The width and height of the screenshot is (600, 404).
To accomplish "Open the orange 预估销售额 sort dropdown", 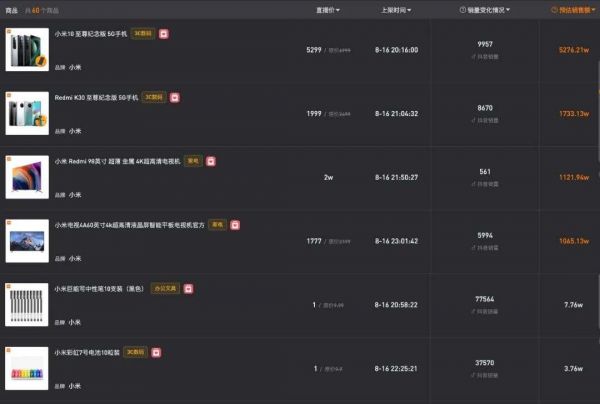I will coord(593,10).
